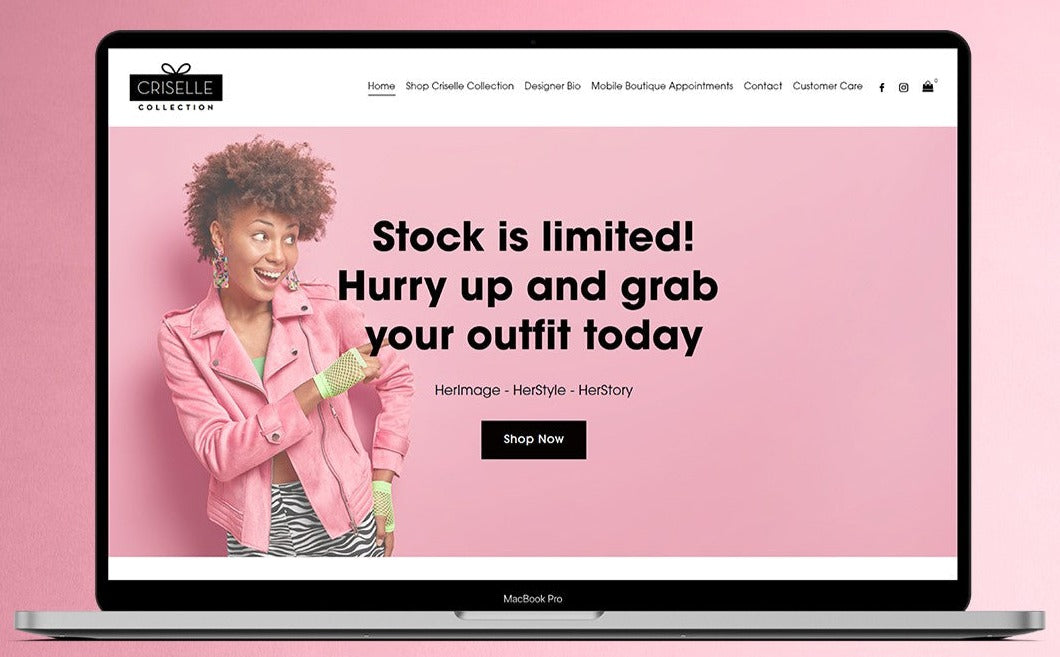
Task: Navigate to Designer Bio
Action: click(552, 86)
